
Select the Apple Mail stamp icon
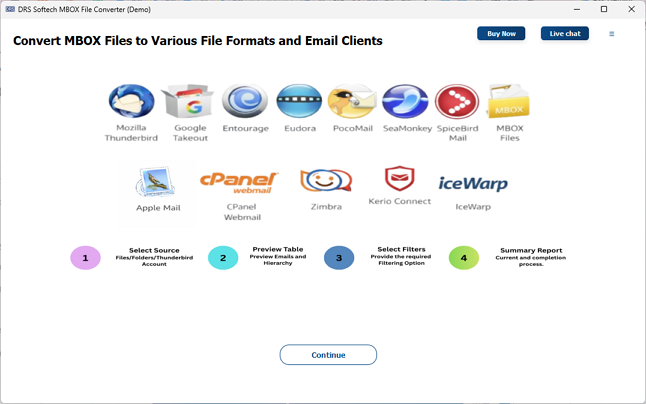(156, 182)
